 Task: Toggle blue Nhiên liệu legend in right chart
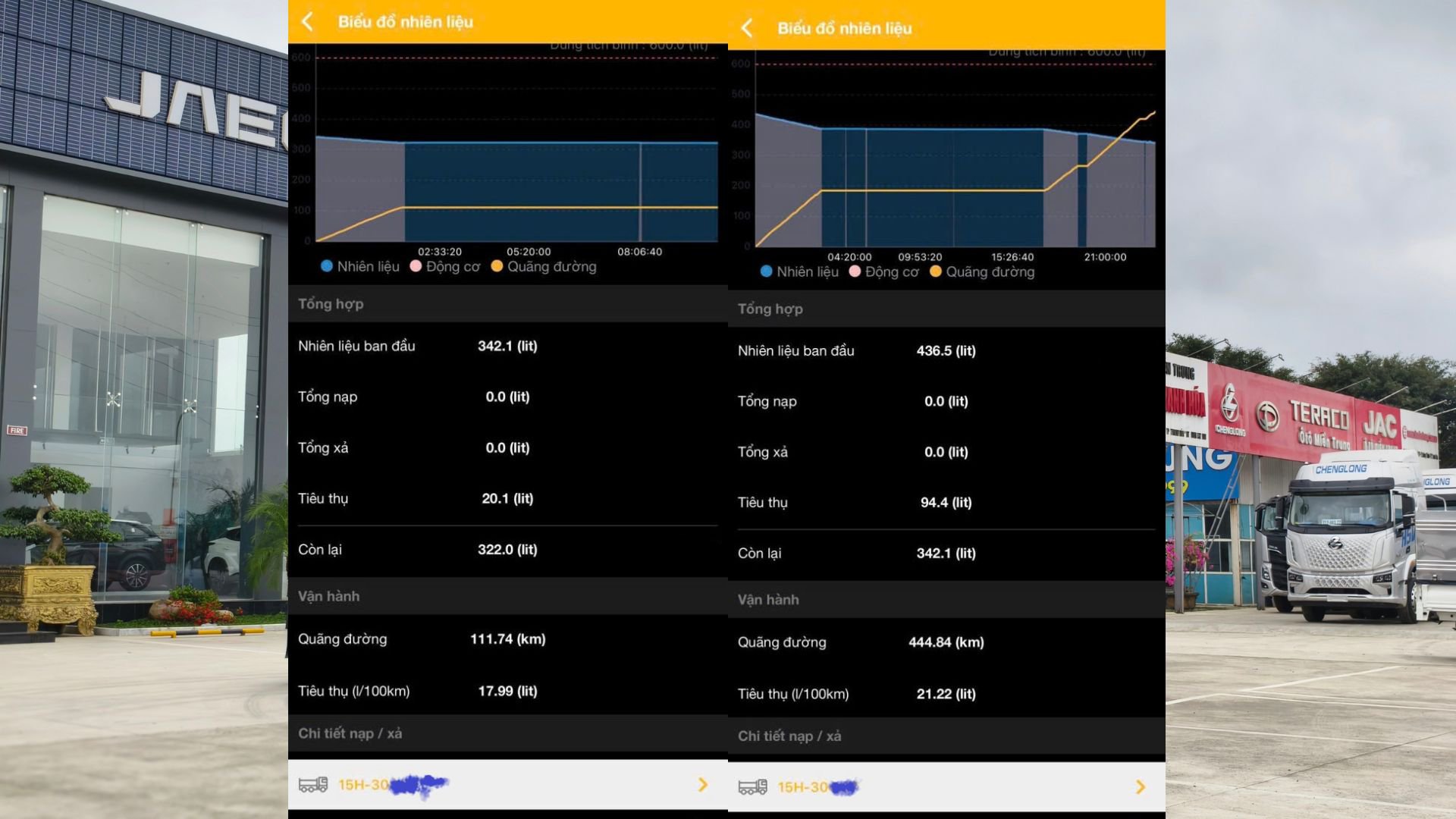[799, 271]
